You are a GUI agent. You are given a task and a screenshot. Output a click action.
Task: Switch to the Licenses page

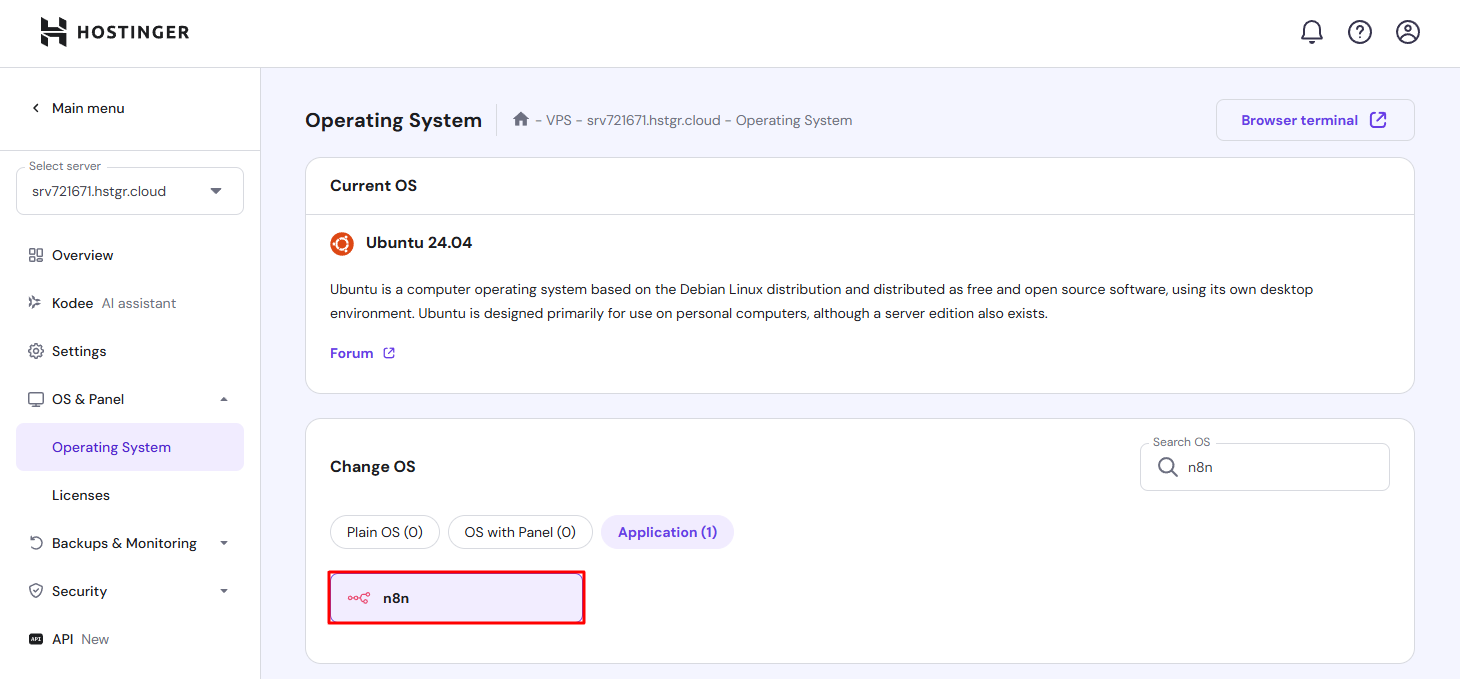pyautogui.click(x=80, y=494)
